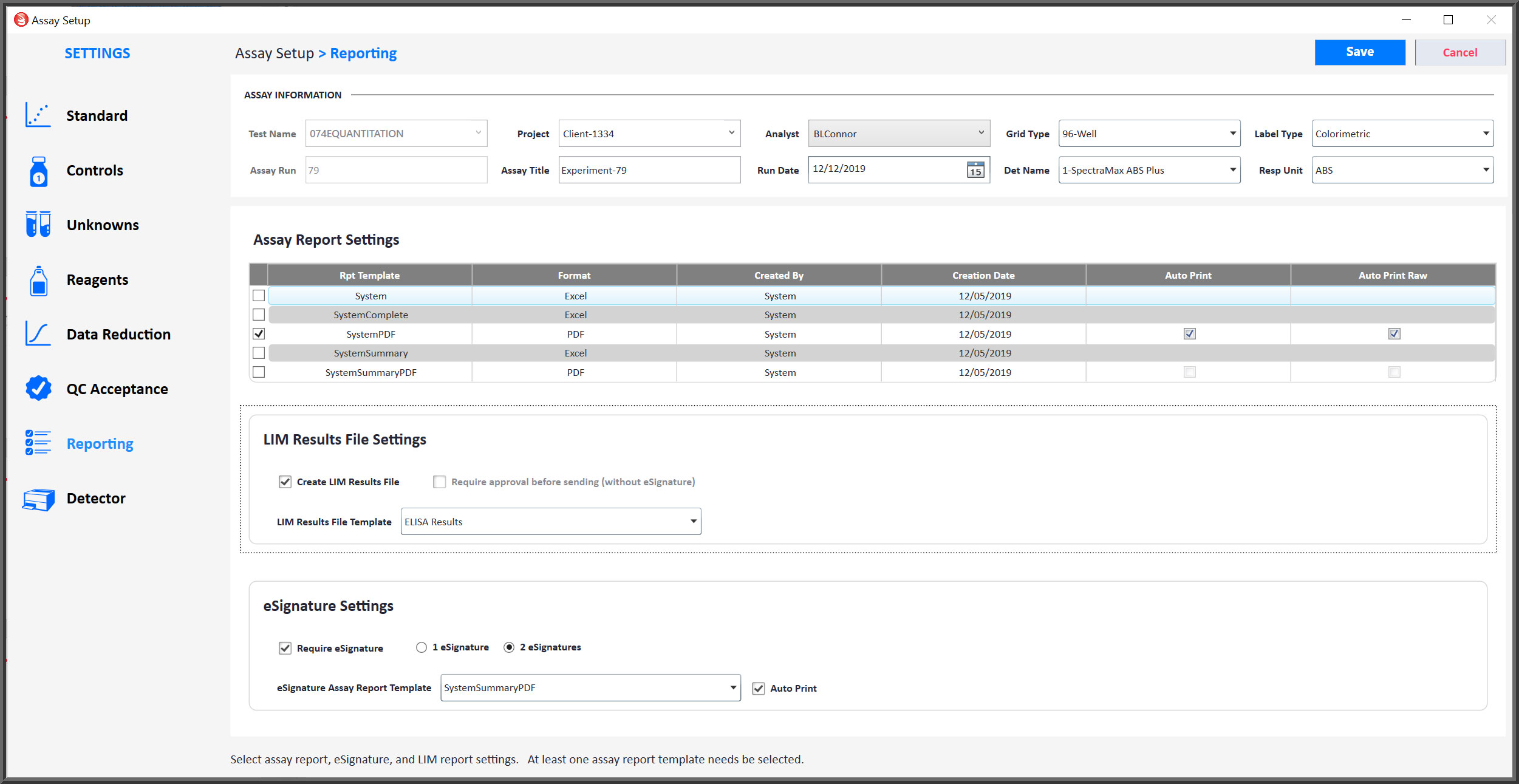This screenshot has width=1519, height=784.
Task: Uncheck the SystemPDF report template row
Action: (259, 334)
